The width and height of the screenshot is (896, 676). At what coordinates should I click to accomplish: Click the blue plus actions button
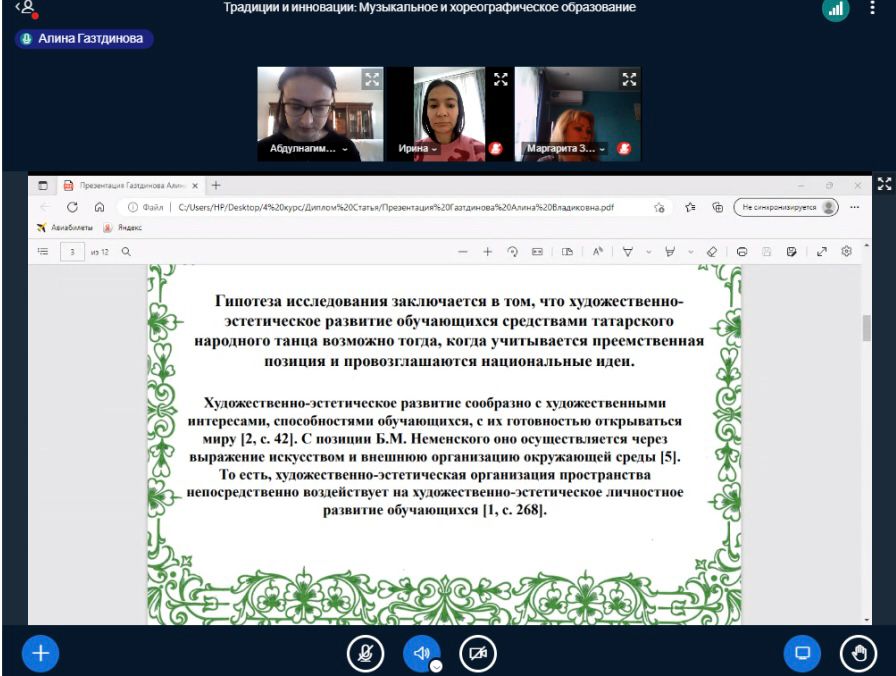coord(41,653)
